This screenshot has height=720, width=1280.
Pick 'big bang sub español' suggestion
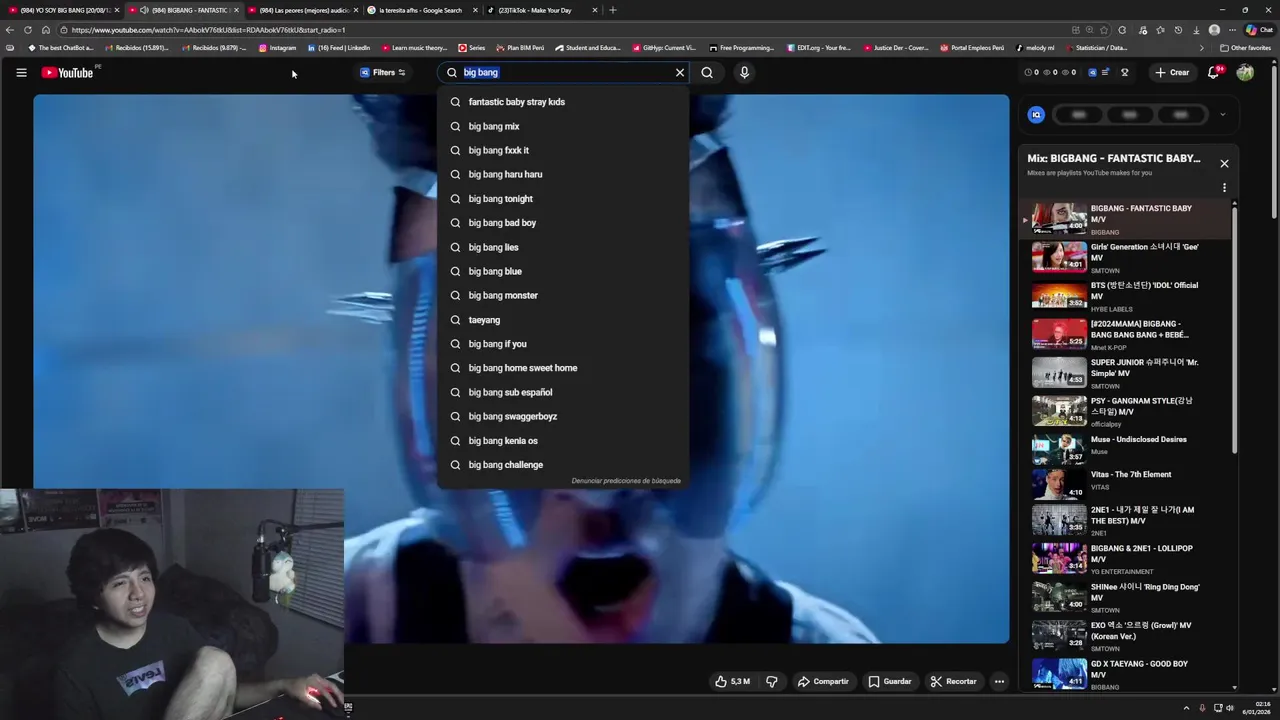tap(563, 392)
